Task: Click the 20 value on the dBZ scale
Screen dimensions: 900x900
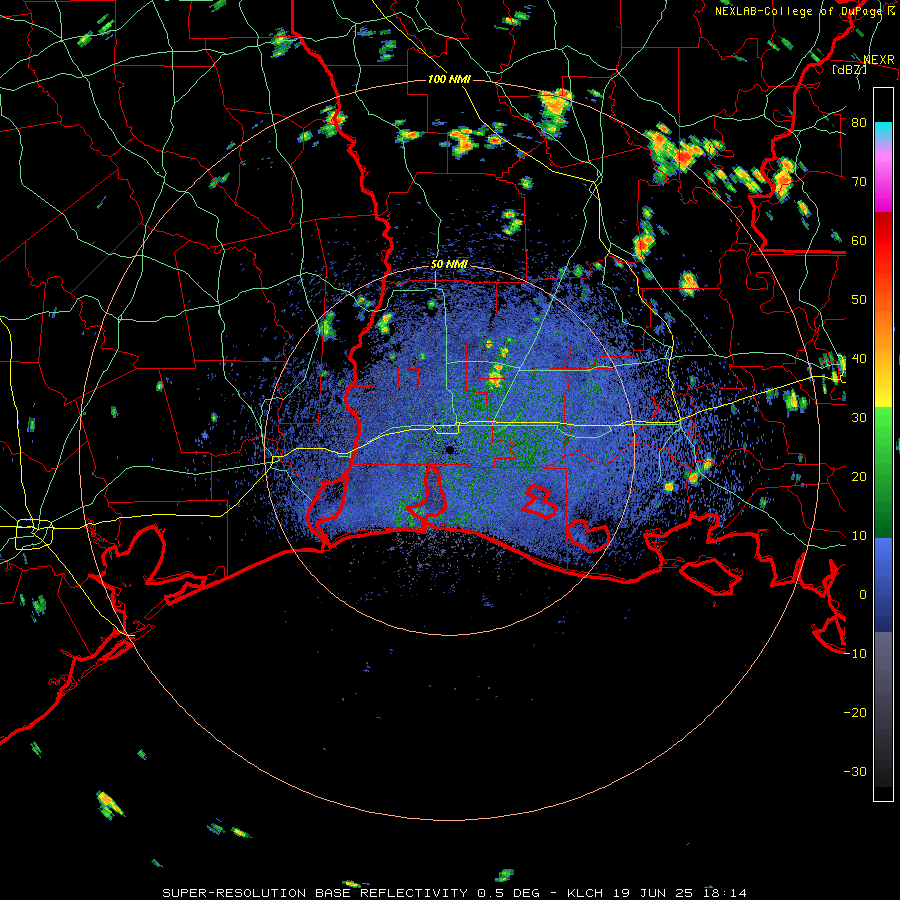Action: (859, 476)
